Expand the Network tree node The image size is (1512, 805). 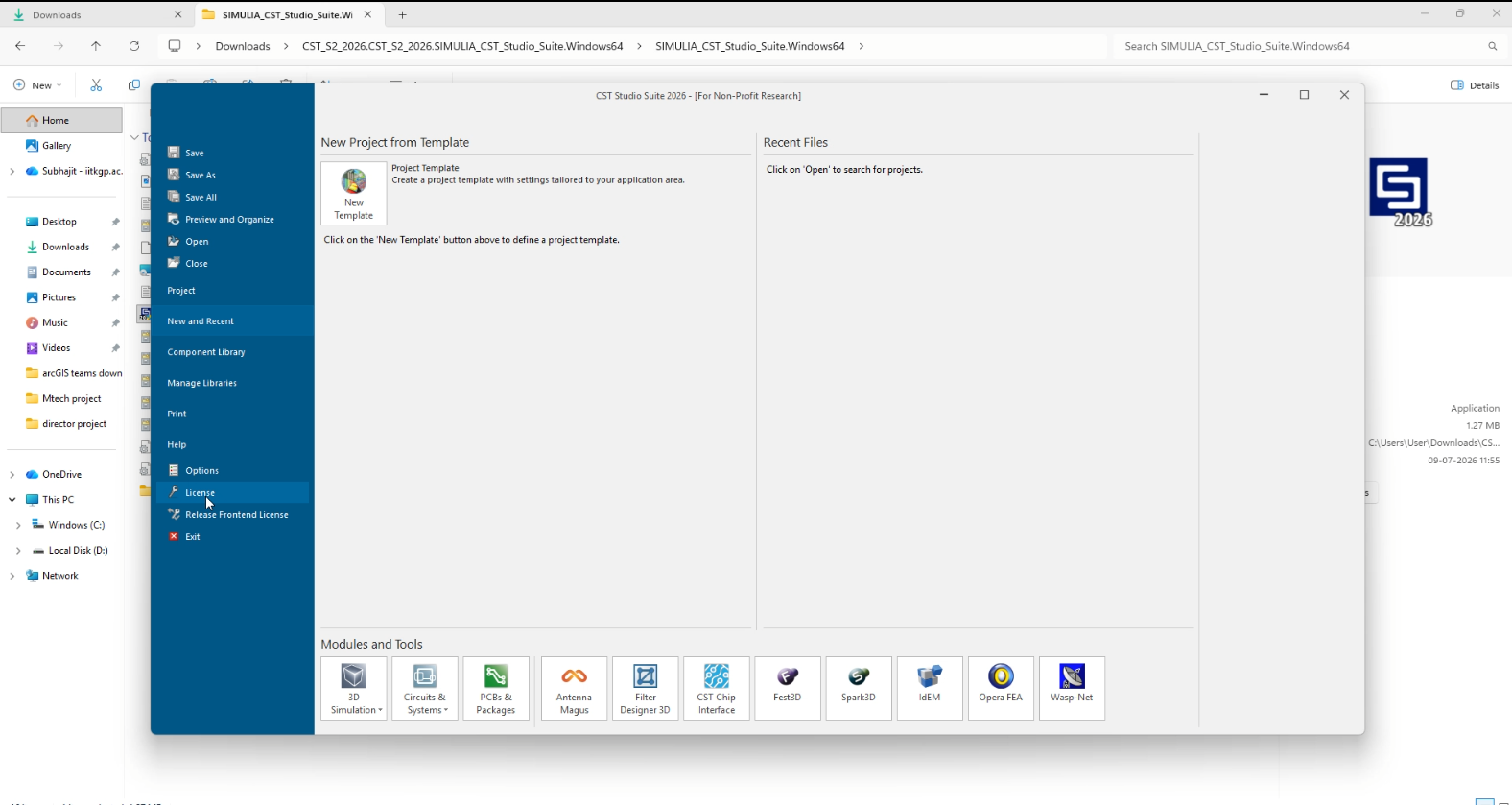(12, 576)
